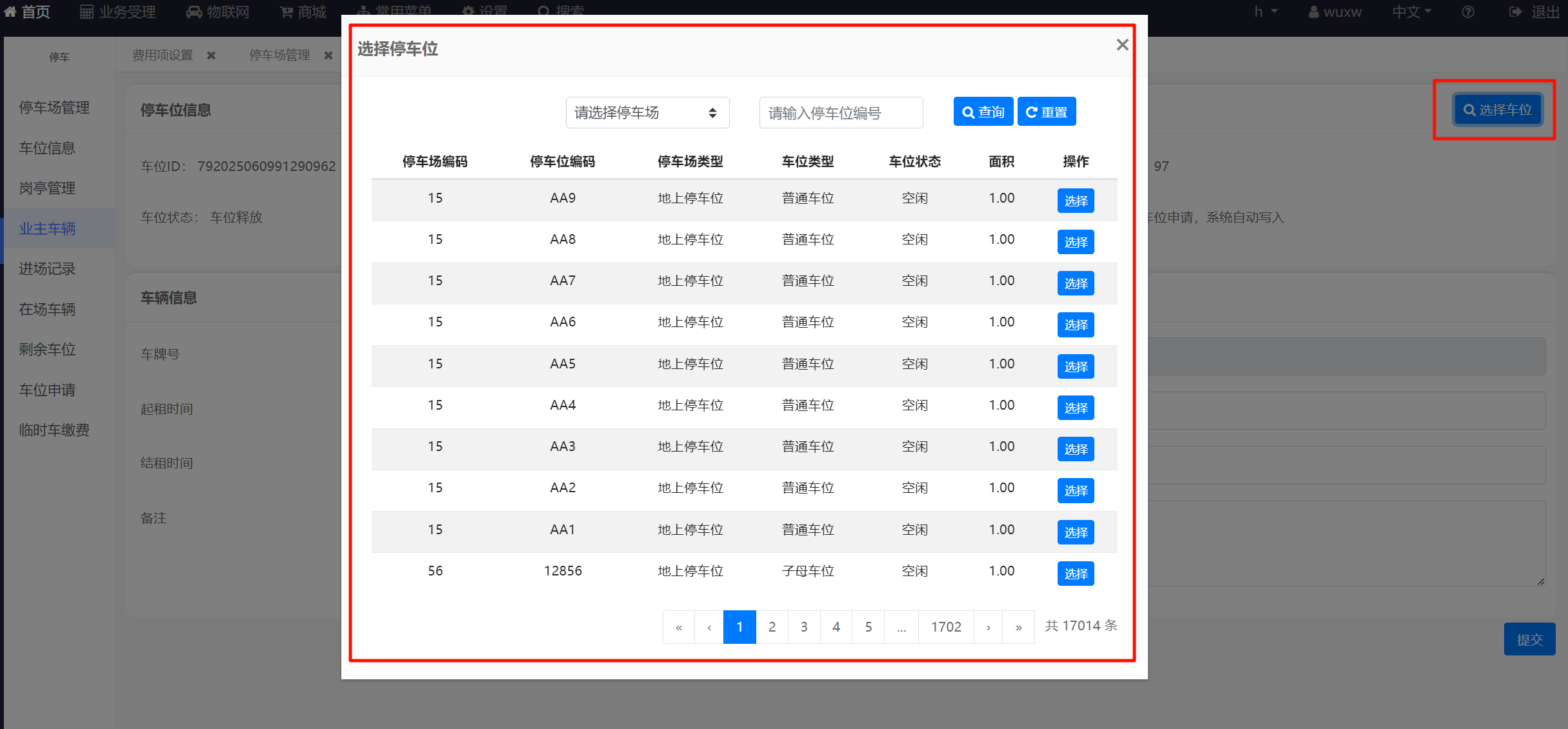Open page 3 of results

(804, 627)
